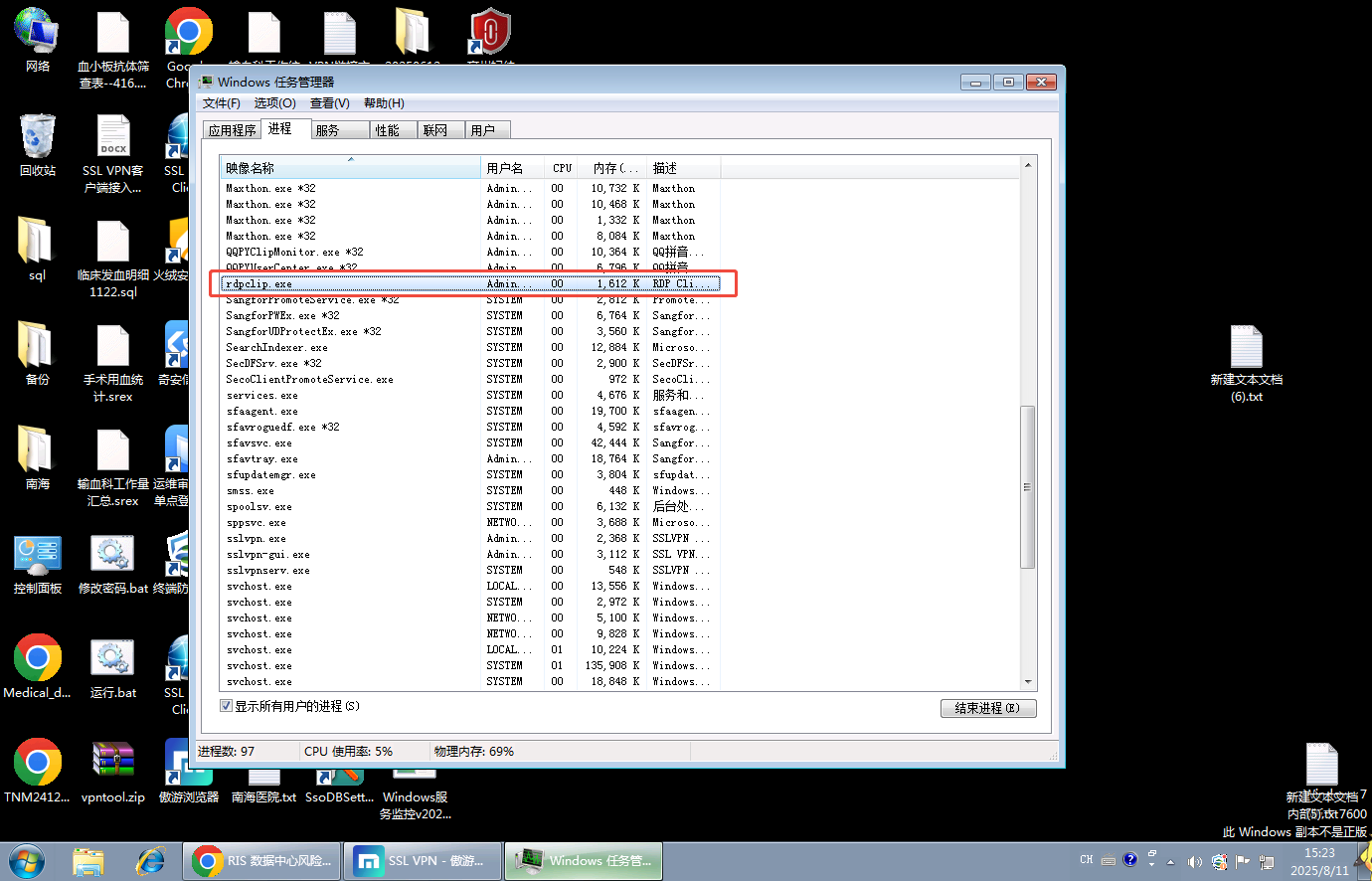Open 查看(V) menu
Screen dimensions: 1372x881
[x=329, y=103]
